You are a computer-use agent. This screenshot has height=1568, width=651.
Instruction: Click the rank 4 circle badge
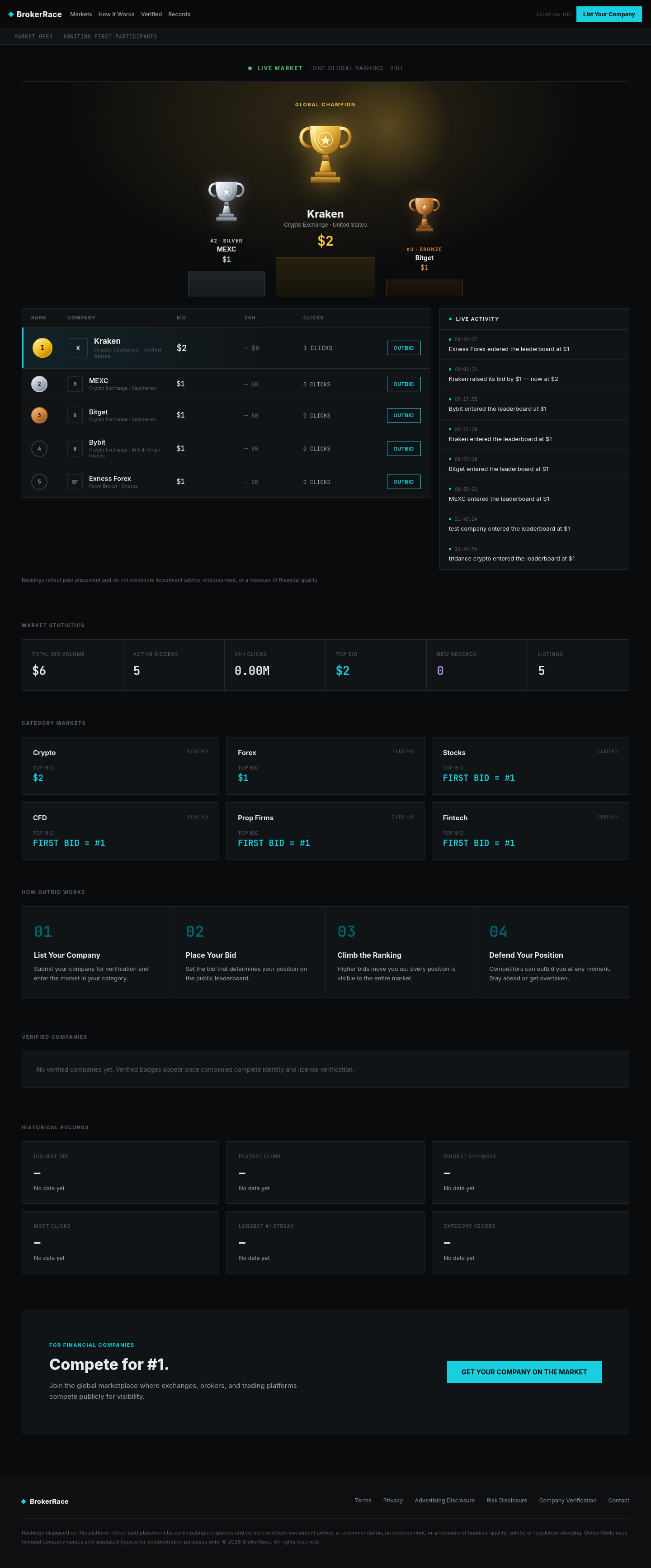(39, 449)
